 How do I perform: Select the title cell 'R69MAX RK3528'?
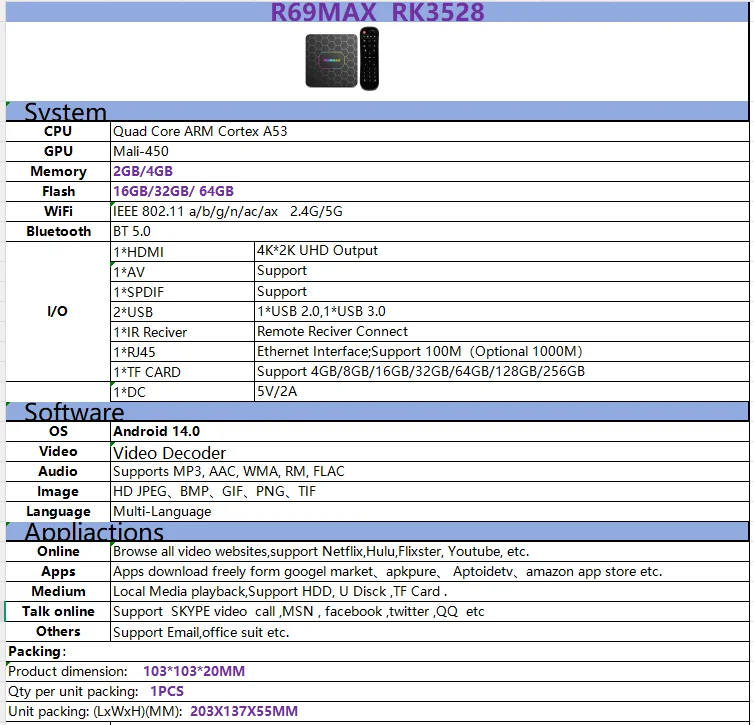click(377, 12)
